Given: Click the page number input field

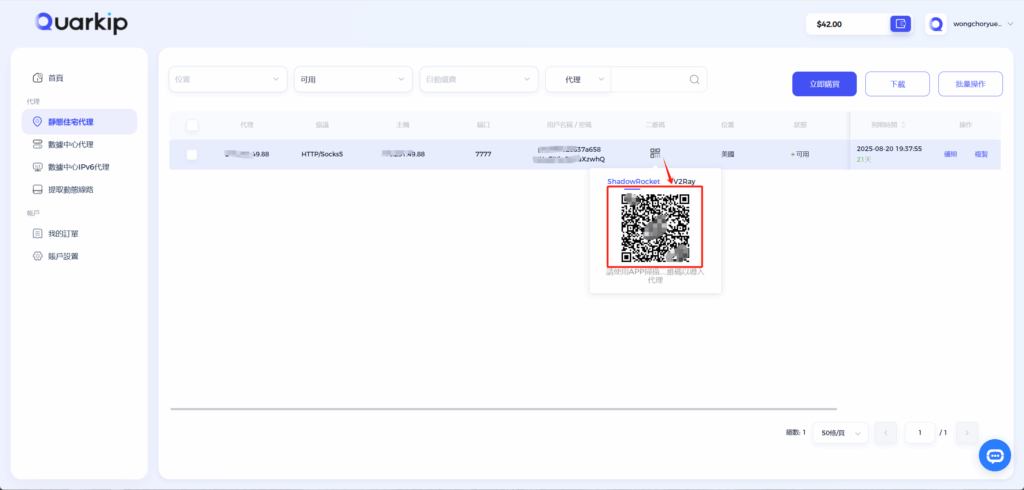Looking at the screenshot, I should [x=920, y=433].
